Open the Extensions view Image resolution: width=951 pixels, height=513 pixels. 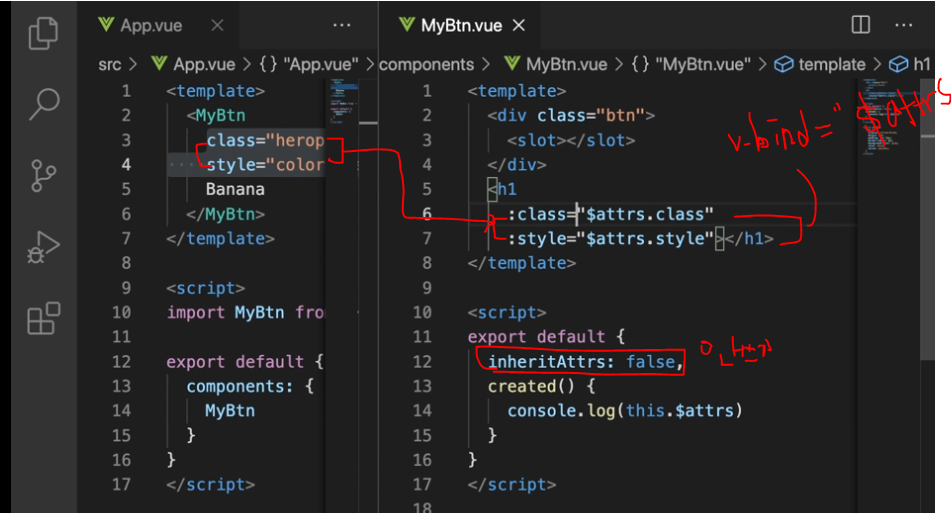(x=44, y=318)
